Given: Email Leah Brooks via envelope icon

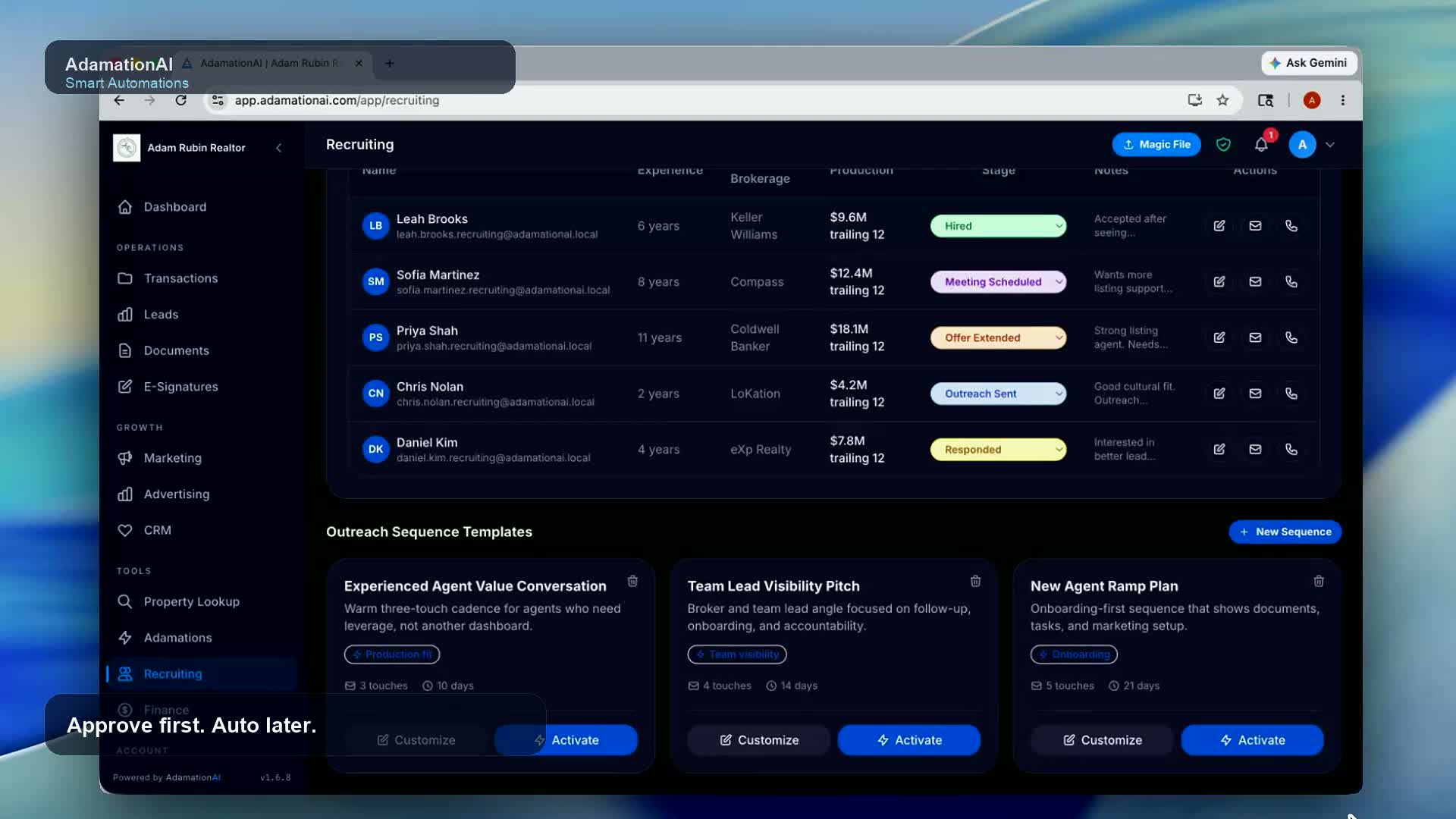Looking at the screenshot, I should [x=1255, y=226].
